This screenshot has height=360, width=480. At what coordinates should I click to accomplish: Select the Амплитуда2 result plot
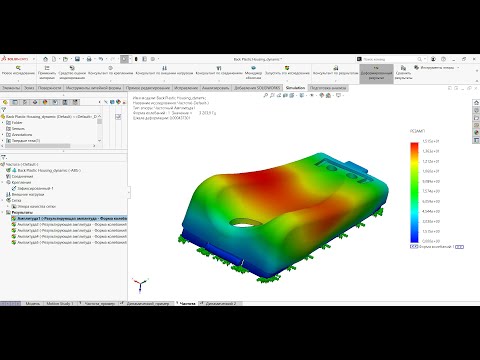pos(69,225)
